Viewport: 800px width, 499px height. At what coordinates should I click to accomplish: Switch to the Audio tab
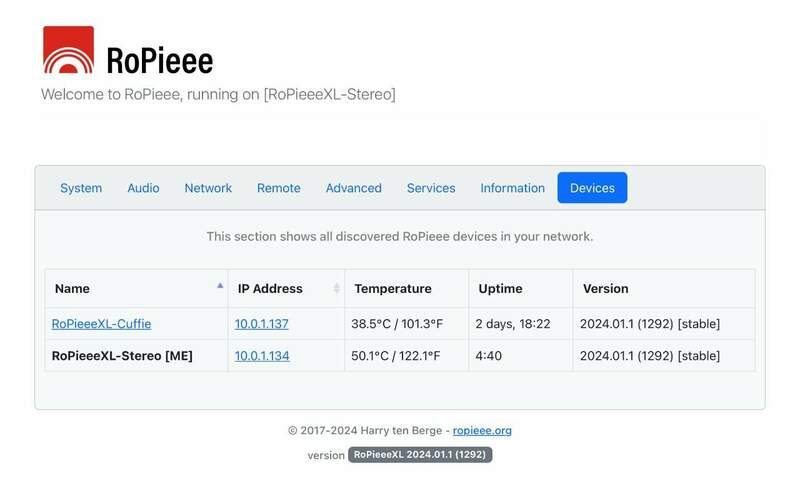click(x=143, y=188)
